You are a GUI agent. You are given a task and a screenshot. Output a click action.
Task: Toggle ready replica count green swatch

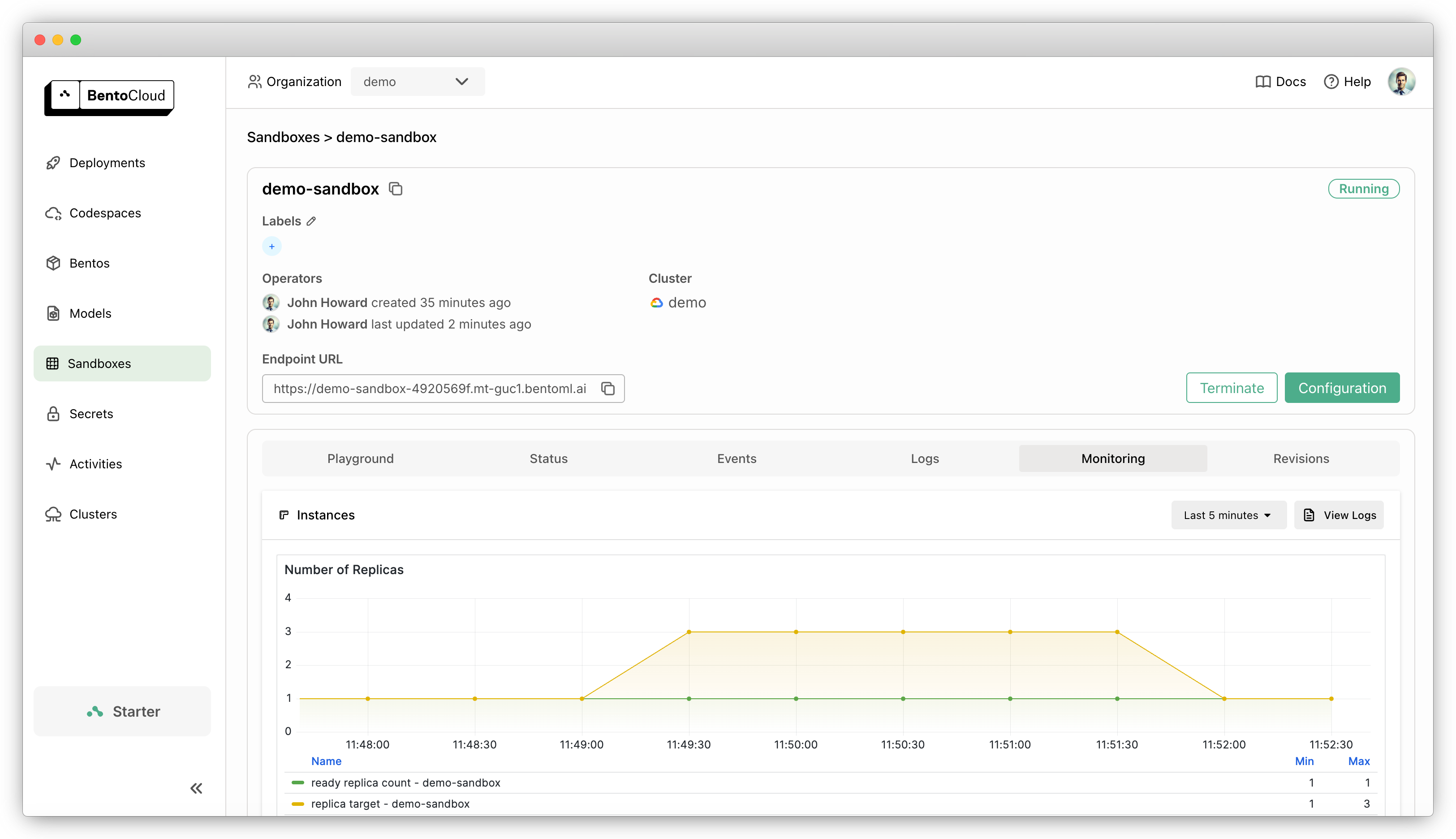(298, 783)
